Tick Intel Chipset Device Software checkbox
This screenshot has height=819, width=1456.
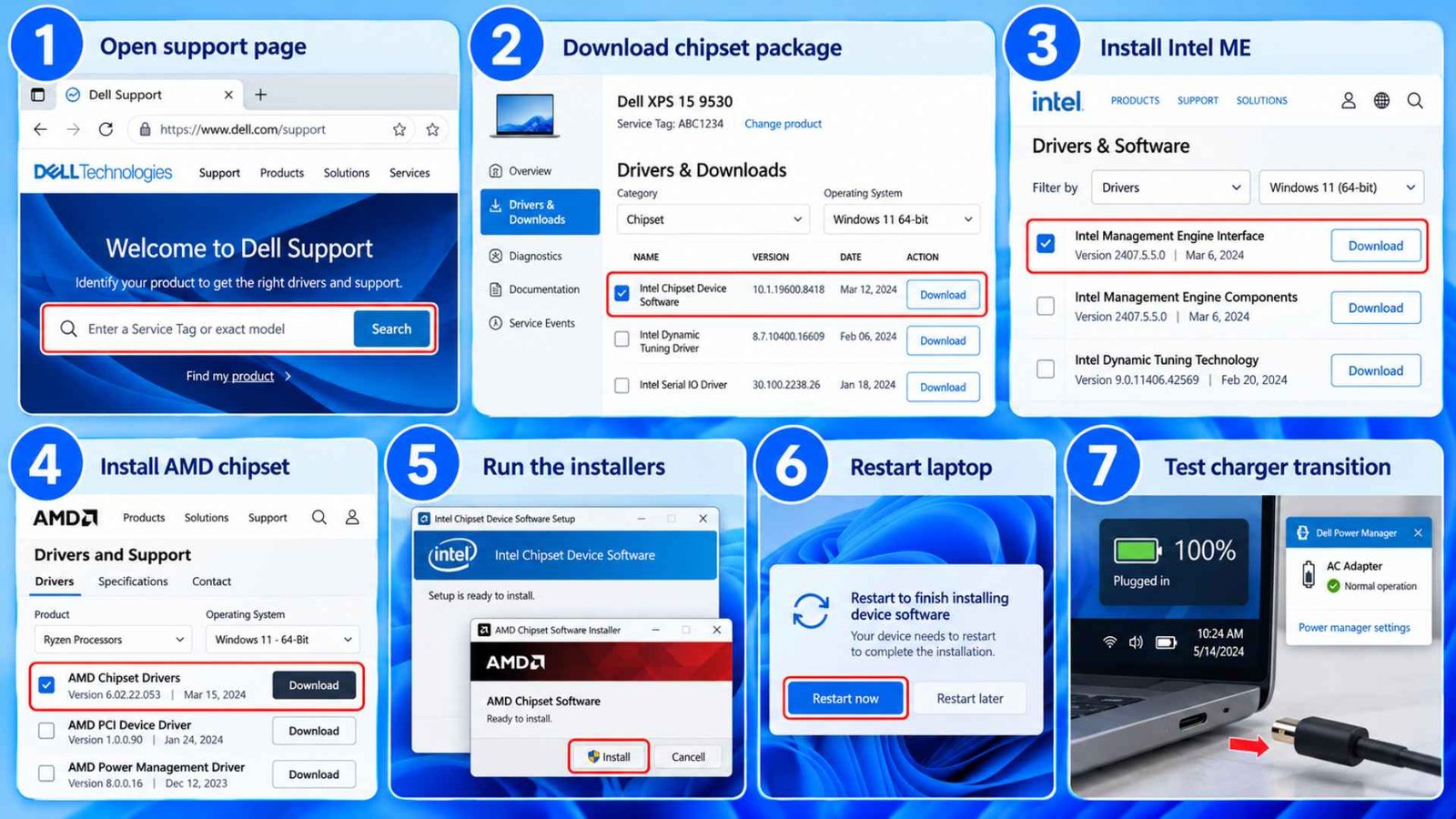622,293
